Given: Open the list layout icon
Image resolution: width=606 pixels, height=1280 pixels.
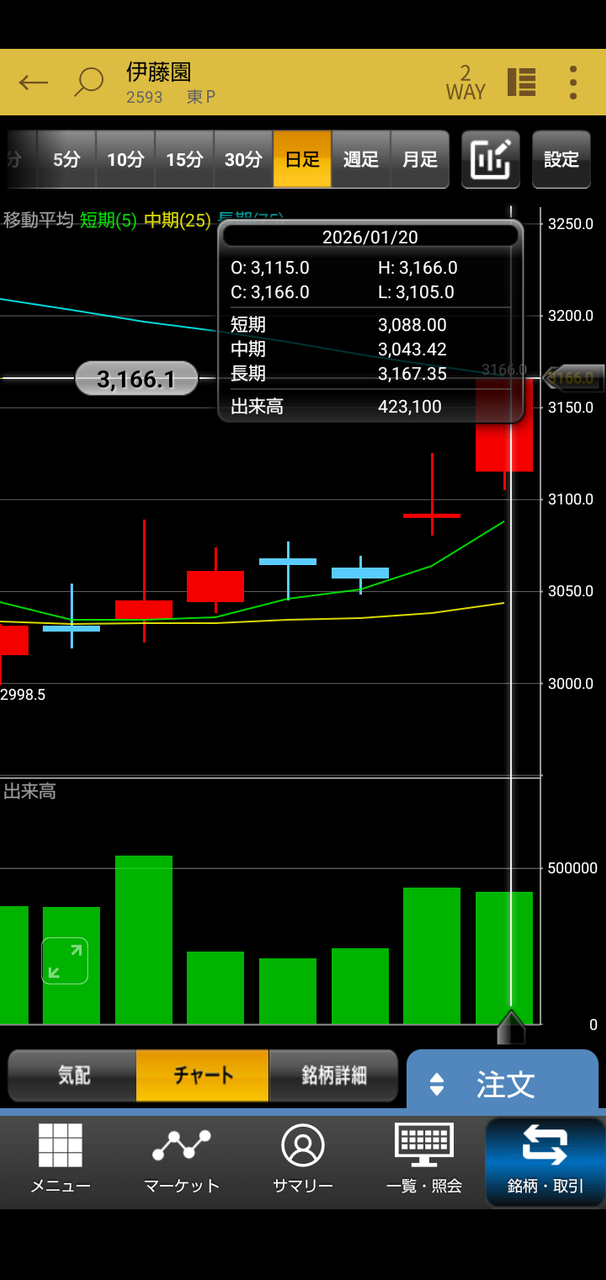Looking at the screenshot, I should point(521,82).
